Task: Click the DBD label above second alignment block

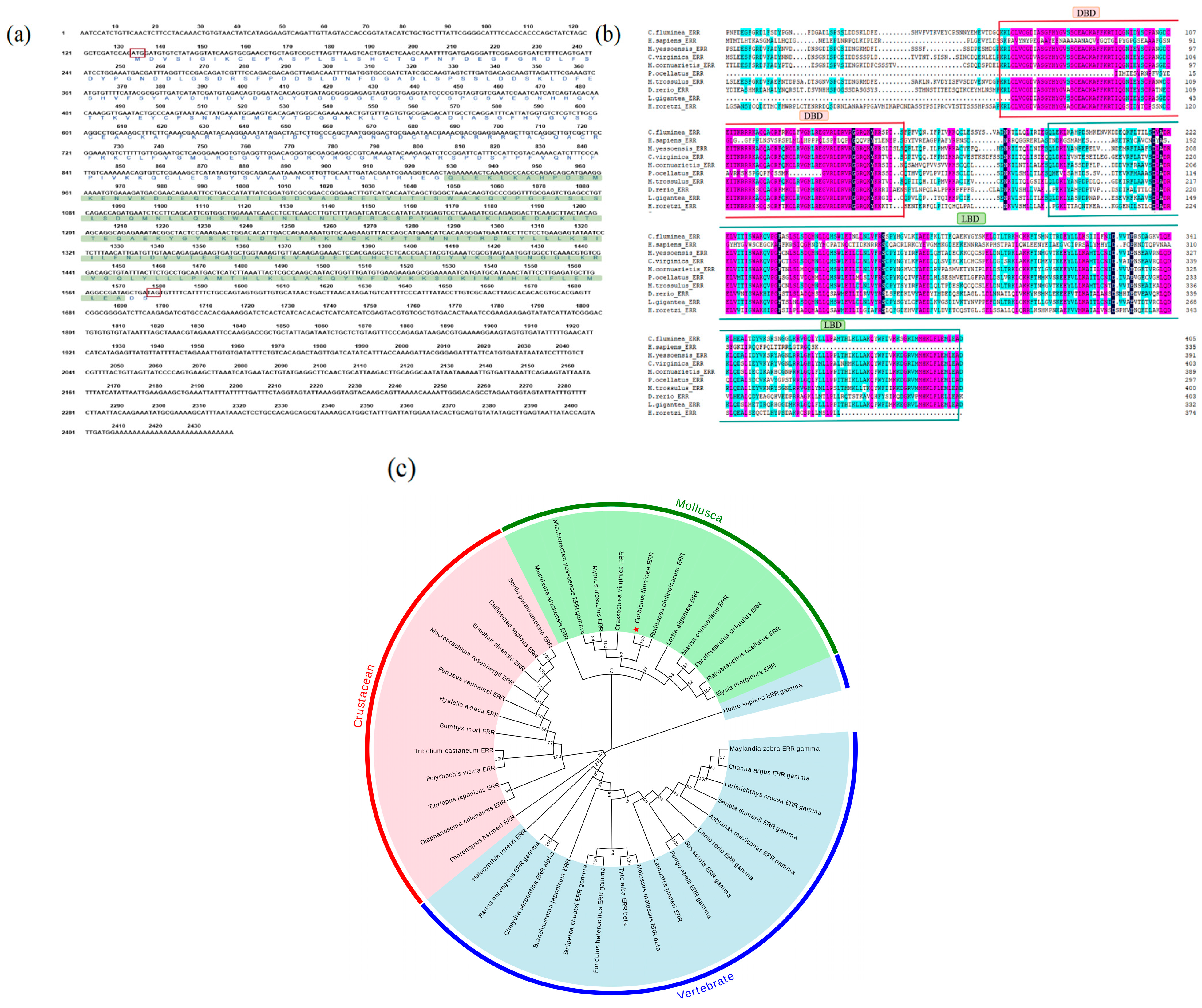Action: point(813,116)
